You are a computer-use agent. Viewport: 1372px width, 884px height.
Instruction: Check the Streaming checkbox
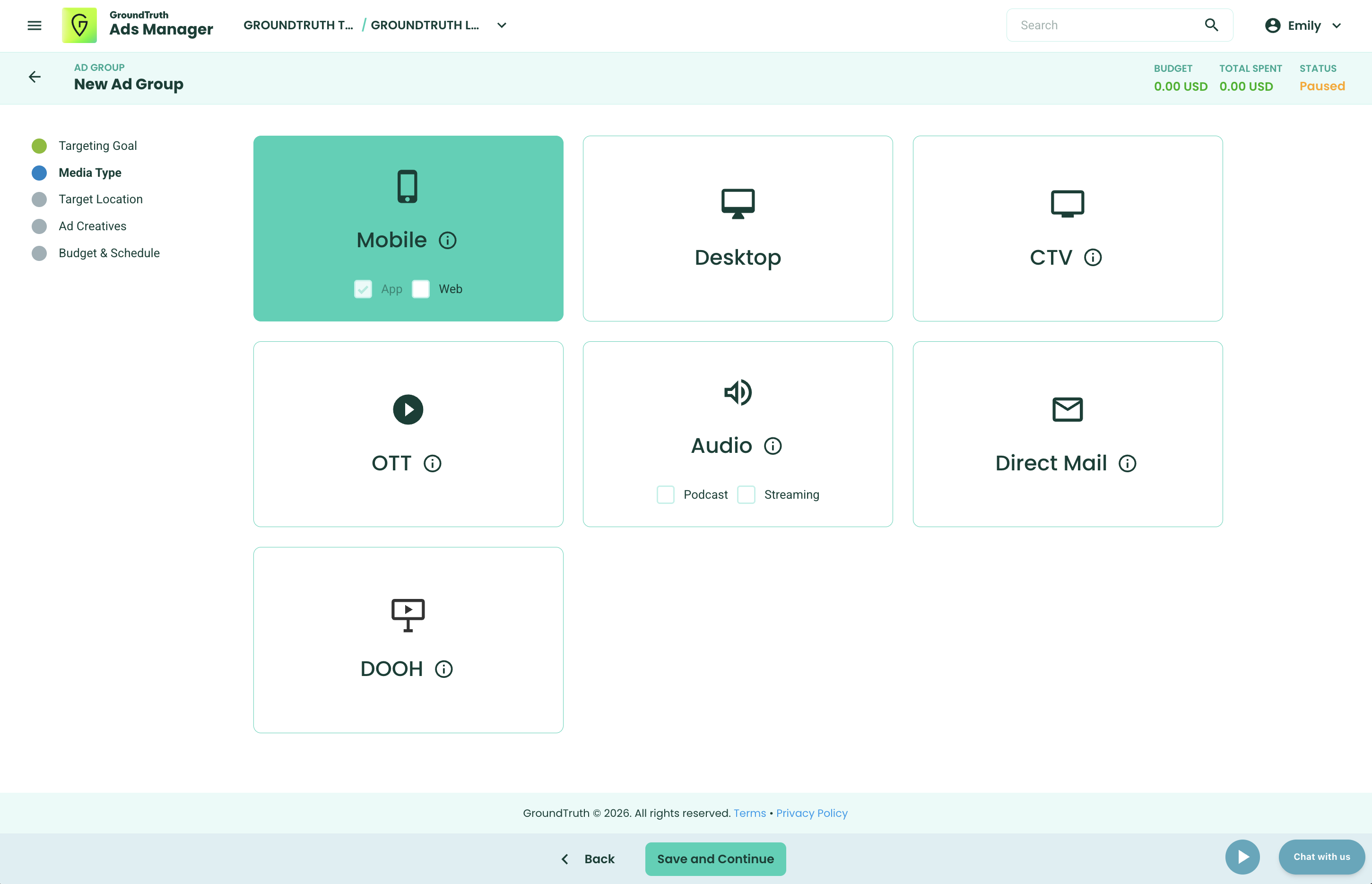[x=746, y=494]
